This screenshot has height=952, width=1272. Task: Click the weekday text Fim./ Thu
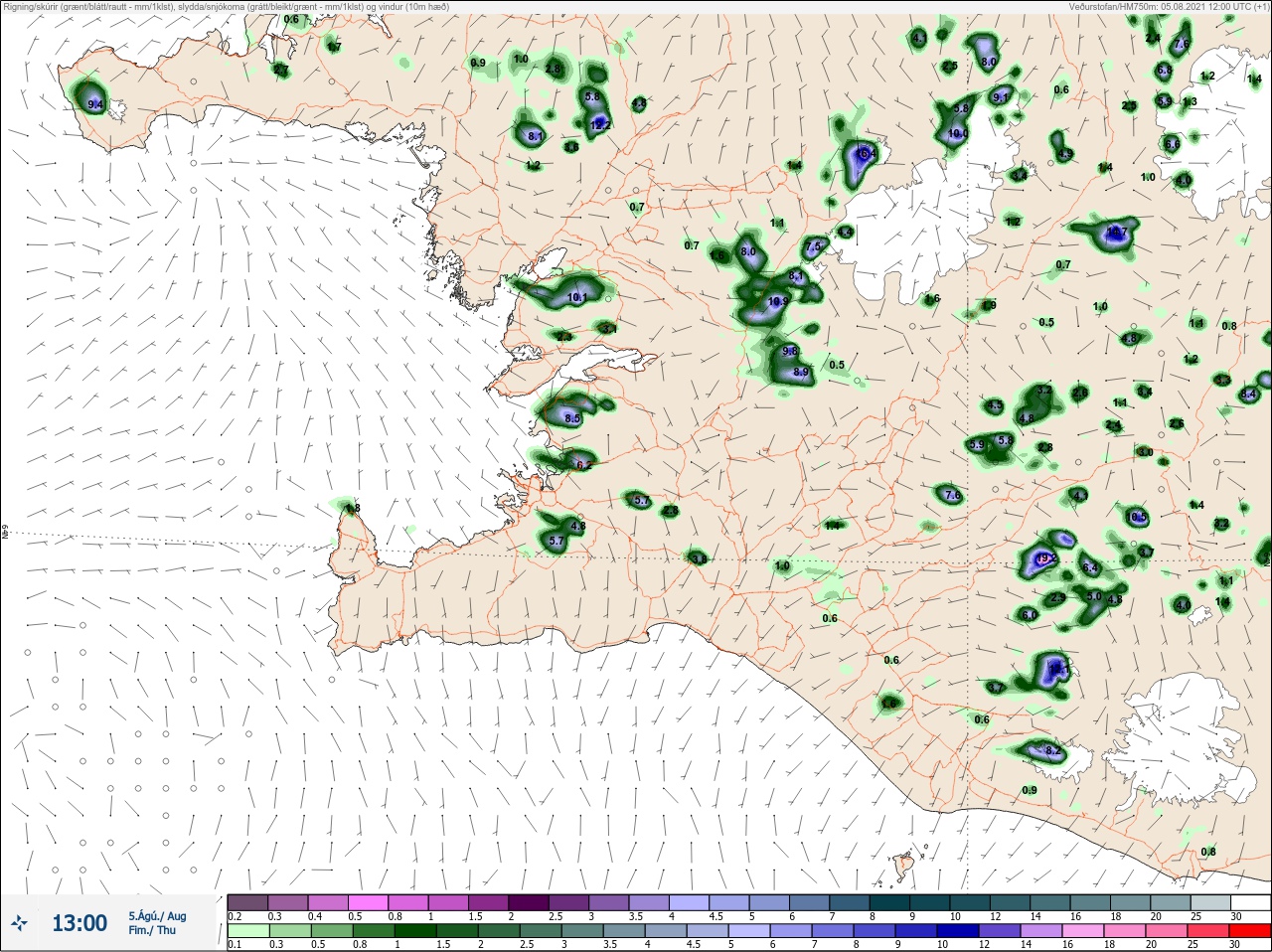[152, 930]
